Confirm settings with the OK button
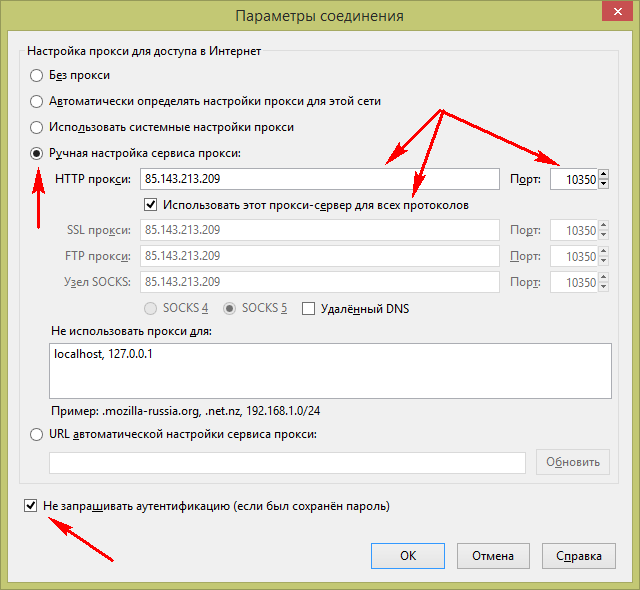The image size is (640, 590). [408, 556]
